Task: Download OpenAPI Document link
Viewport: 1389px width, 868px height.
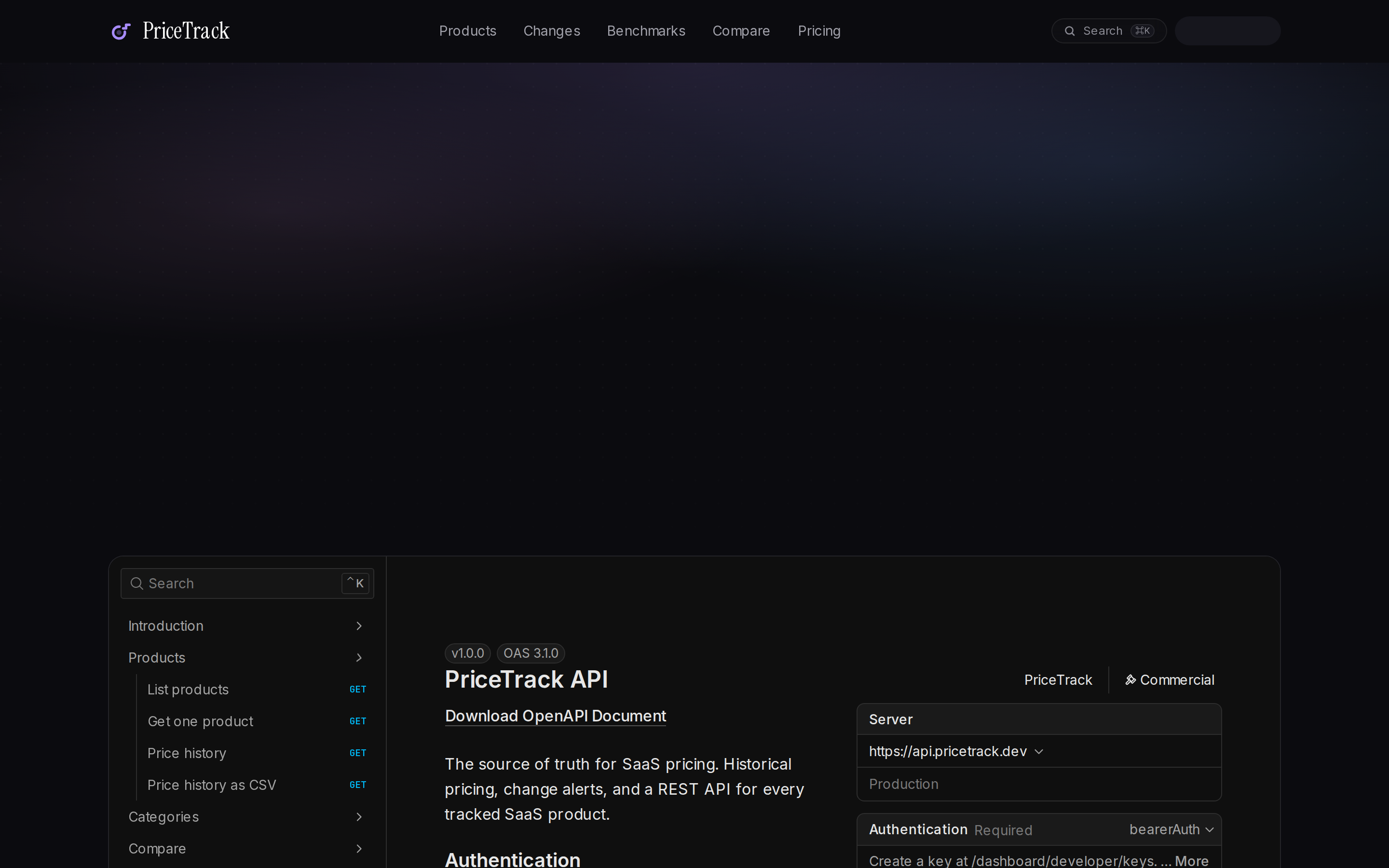Action: (x=555, y=716)
